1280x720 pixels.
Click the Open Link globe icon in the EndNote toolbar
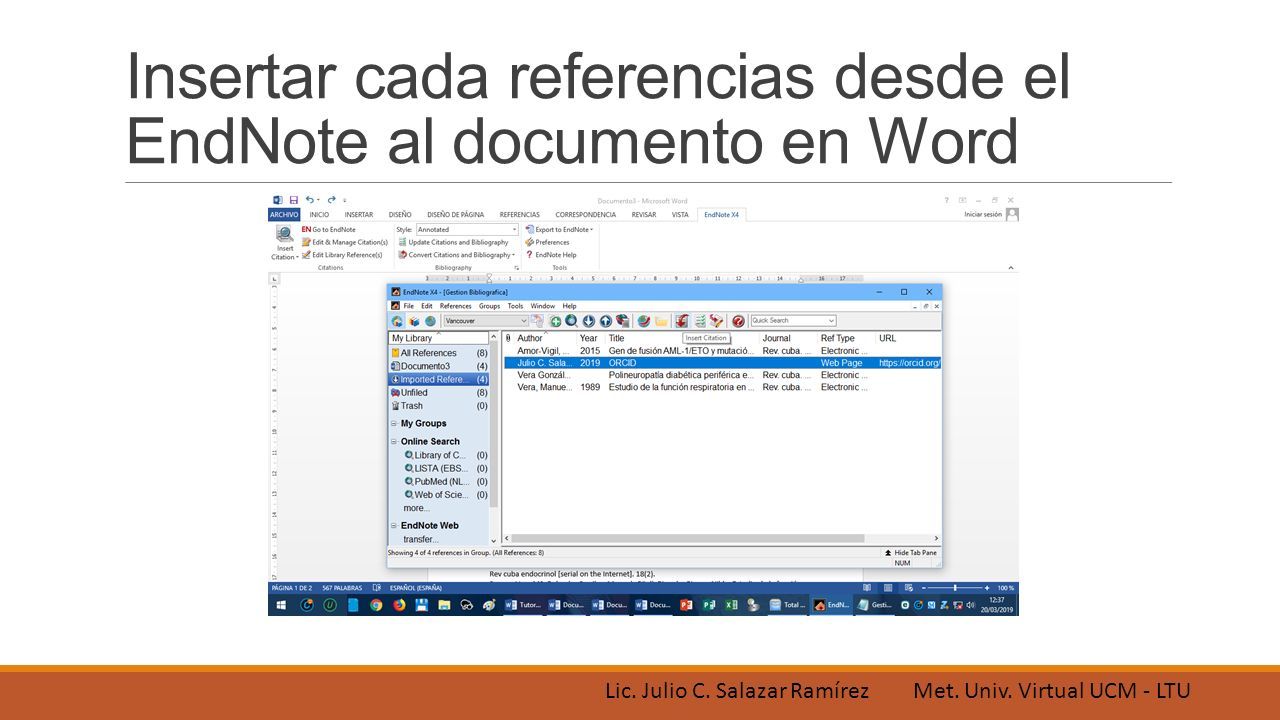pos(644,321)
